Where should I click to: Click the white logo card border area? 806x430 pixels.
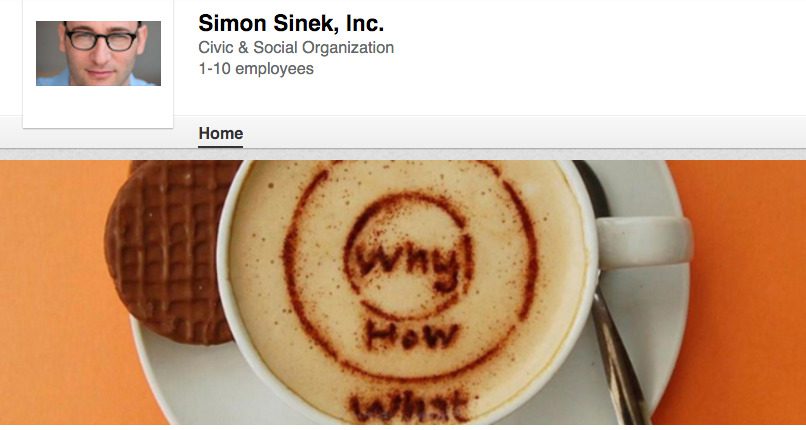coord(98,107)
